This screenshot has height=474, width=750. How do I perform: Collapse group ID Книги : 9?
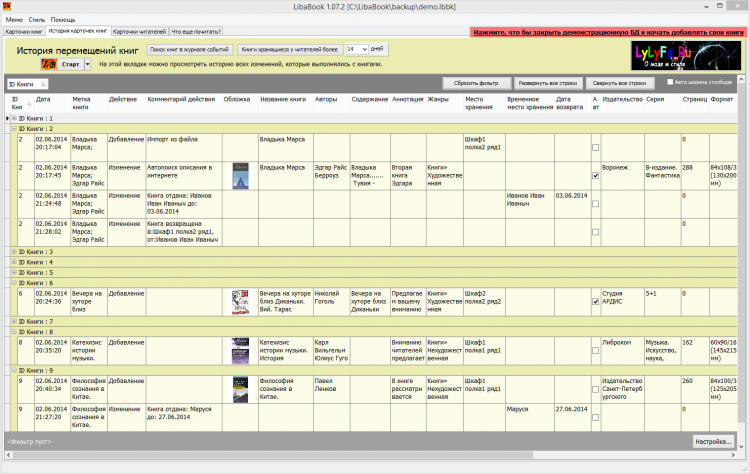[14, 370]
